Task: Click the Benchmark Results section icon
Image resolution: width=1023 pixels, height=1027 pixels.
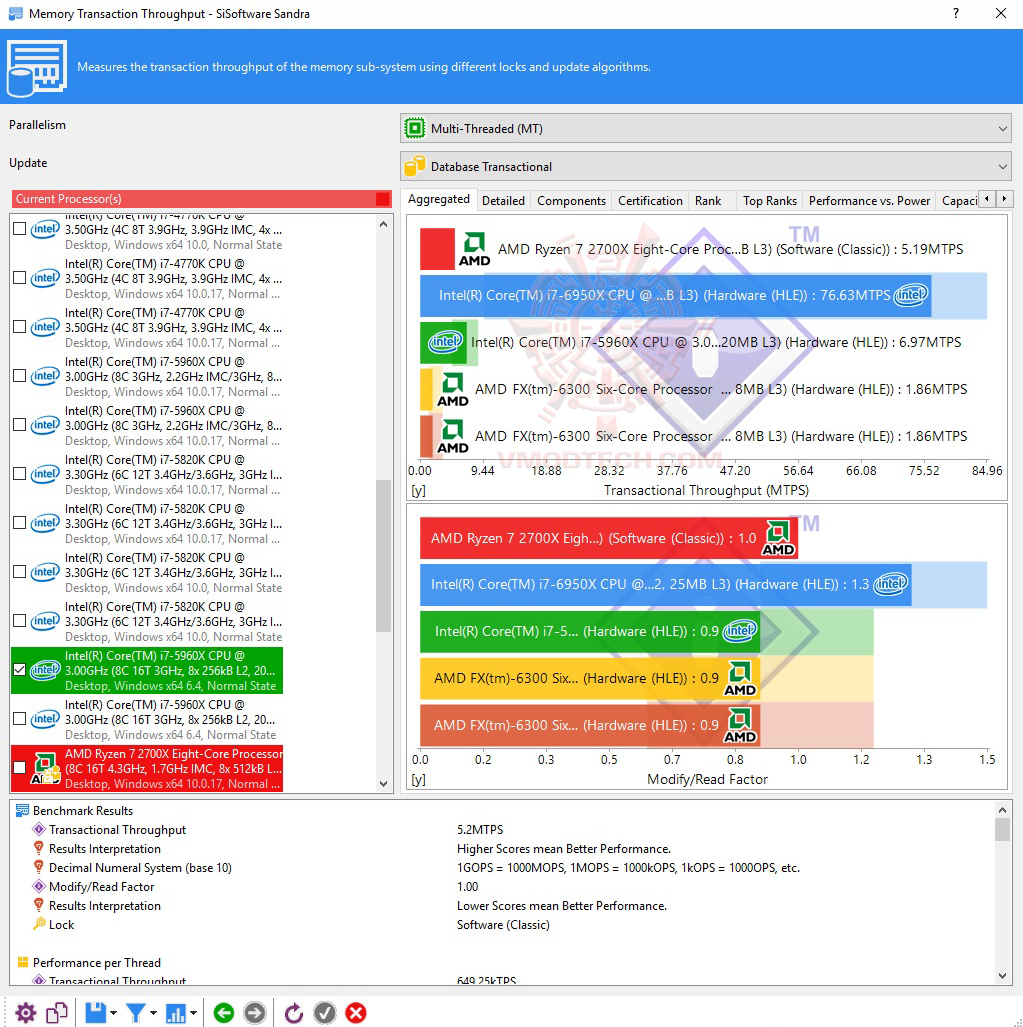Action: tap(22, 810)
